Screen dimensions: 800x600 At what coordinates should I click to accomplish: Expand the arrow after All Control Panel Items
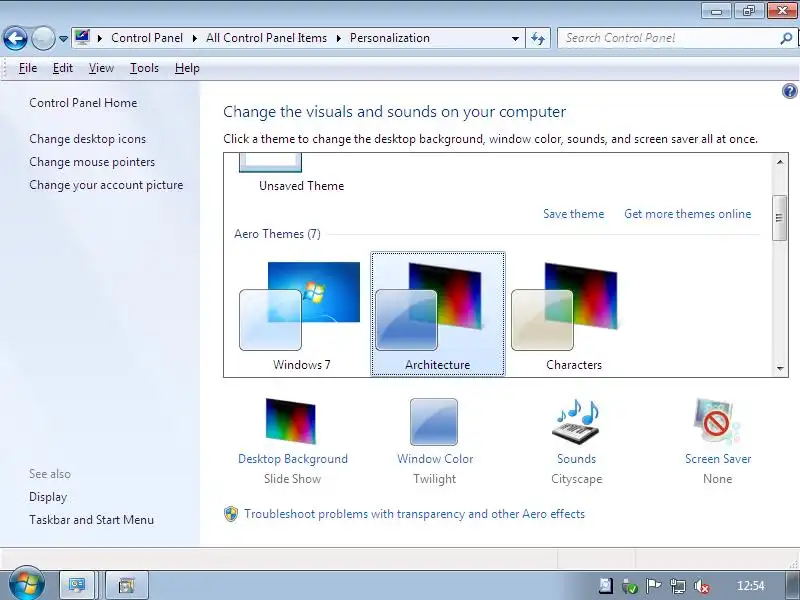point(338,38)
